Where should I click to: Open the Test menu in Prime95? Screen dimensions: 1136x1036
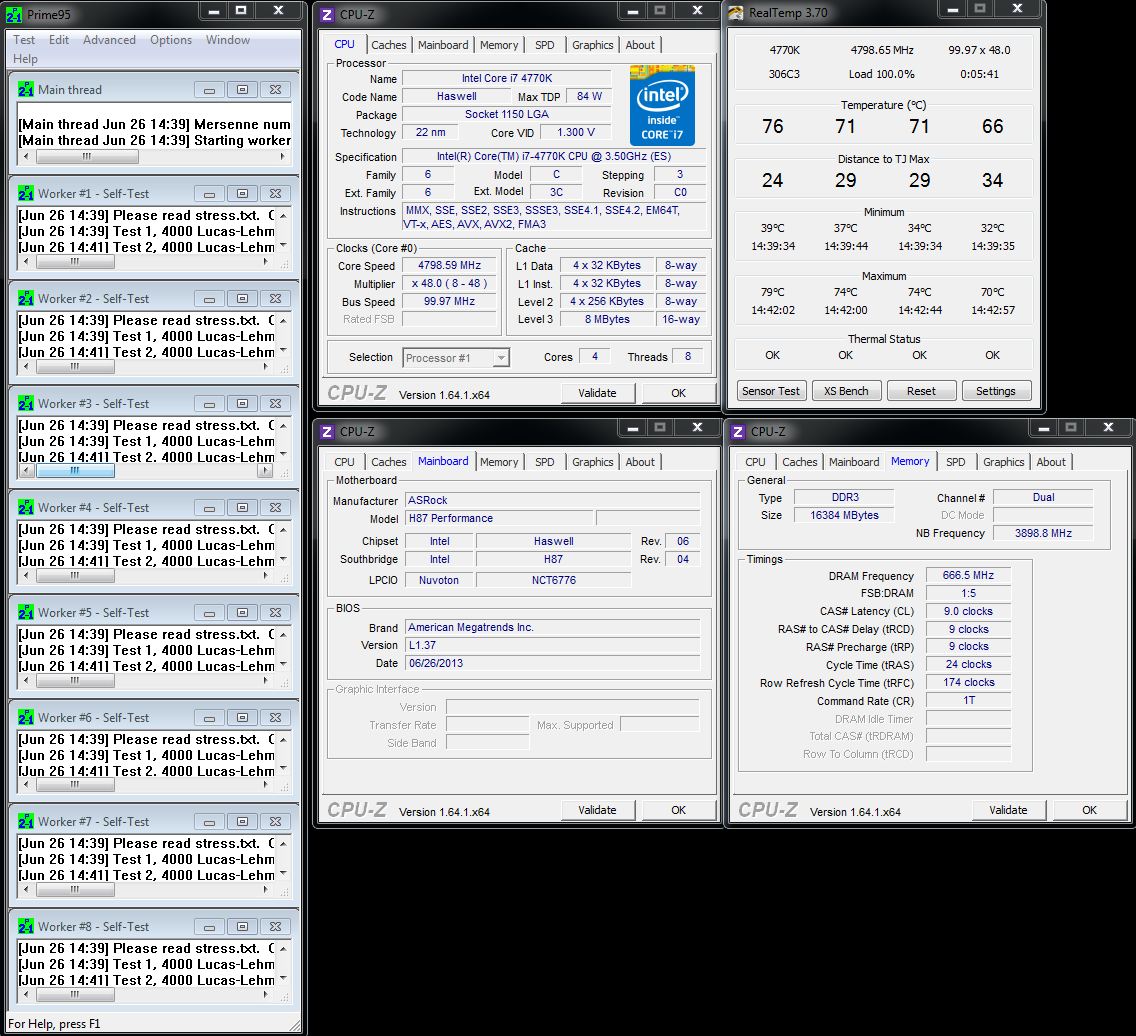point(24,40)
